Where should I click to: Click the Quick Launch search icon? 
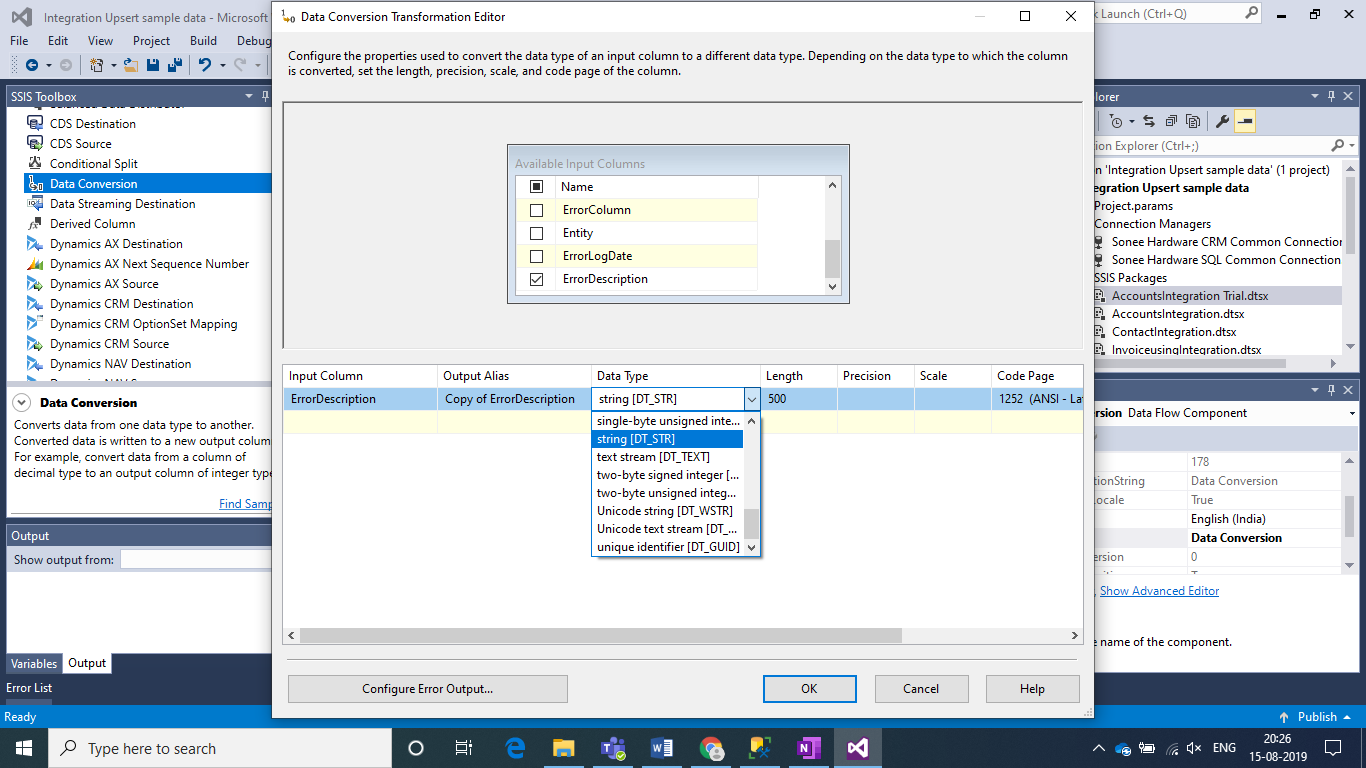tap(1252, 13)
